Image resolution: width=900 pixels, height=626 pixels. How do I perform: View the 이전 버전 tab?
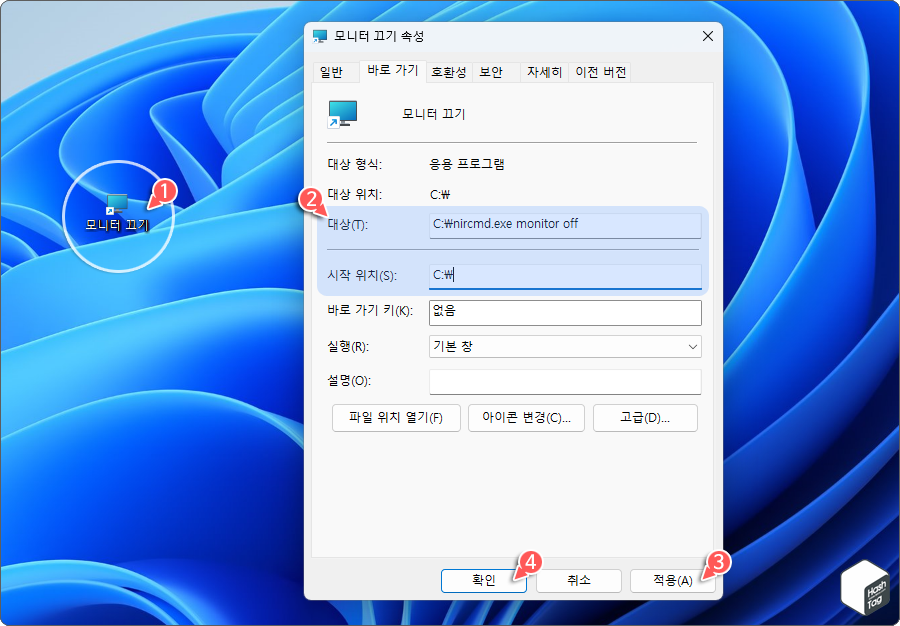[600, 71]
